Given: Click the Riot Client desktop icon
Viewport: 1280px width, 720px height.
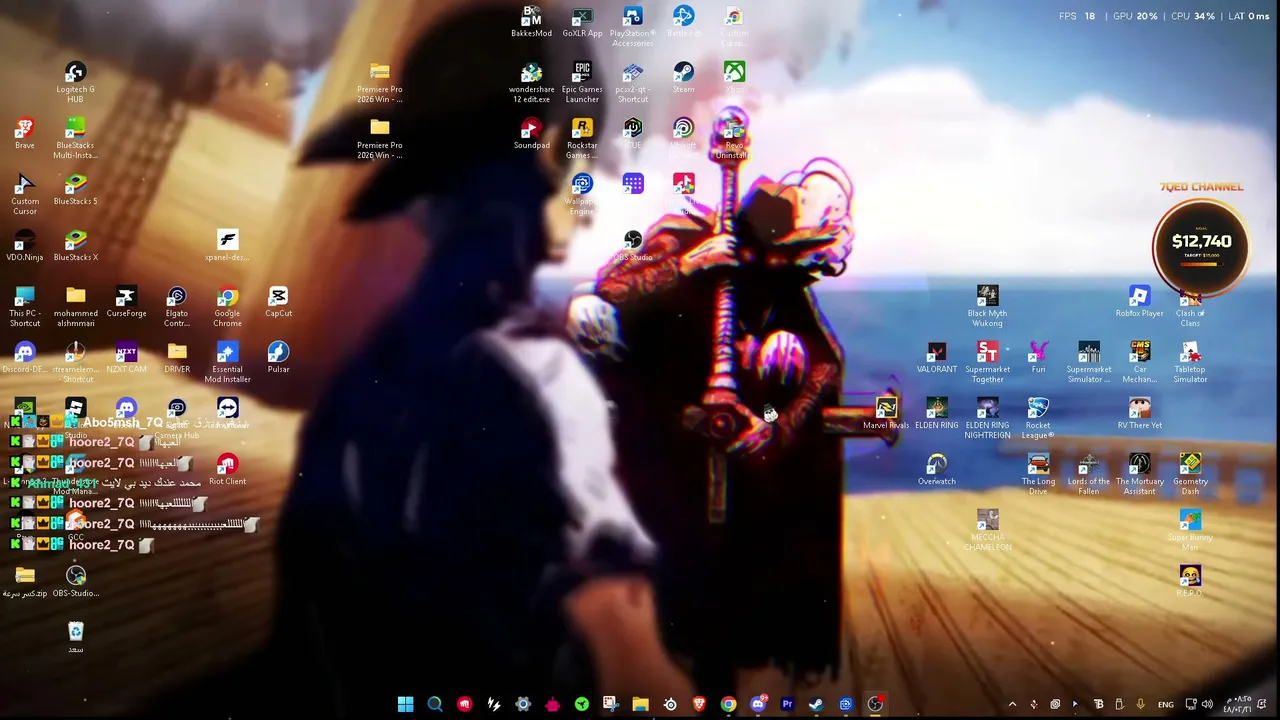Looking at the screenshot, I should (227, 470).
